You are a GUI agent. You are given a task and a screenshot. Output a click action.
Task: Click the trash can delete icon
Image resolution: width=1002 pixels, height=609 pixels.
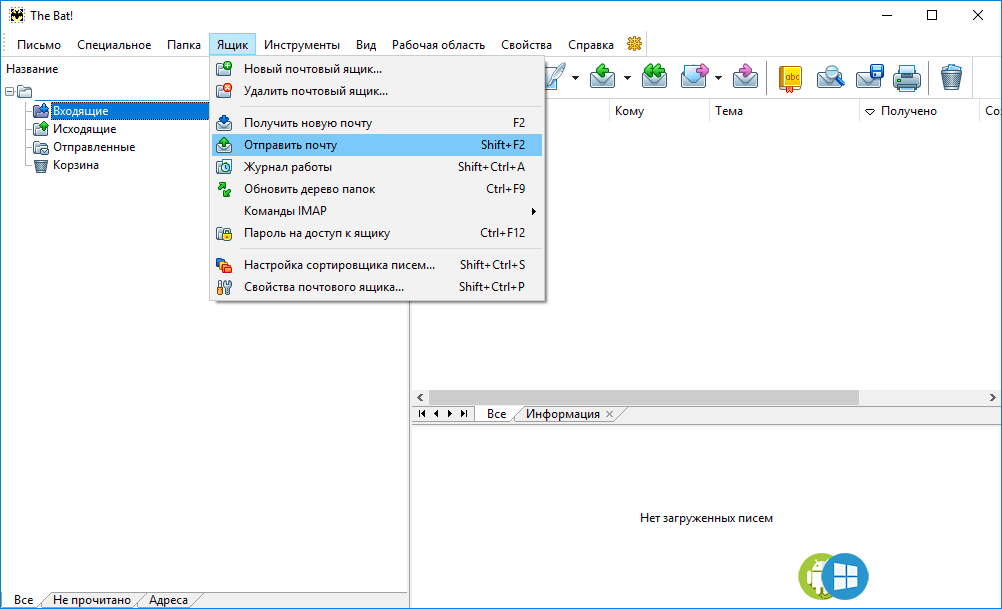(x=951, y=77)
